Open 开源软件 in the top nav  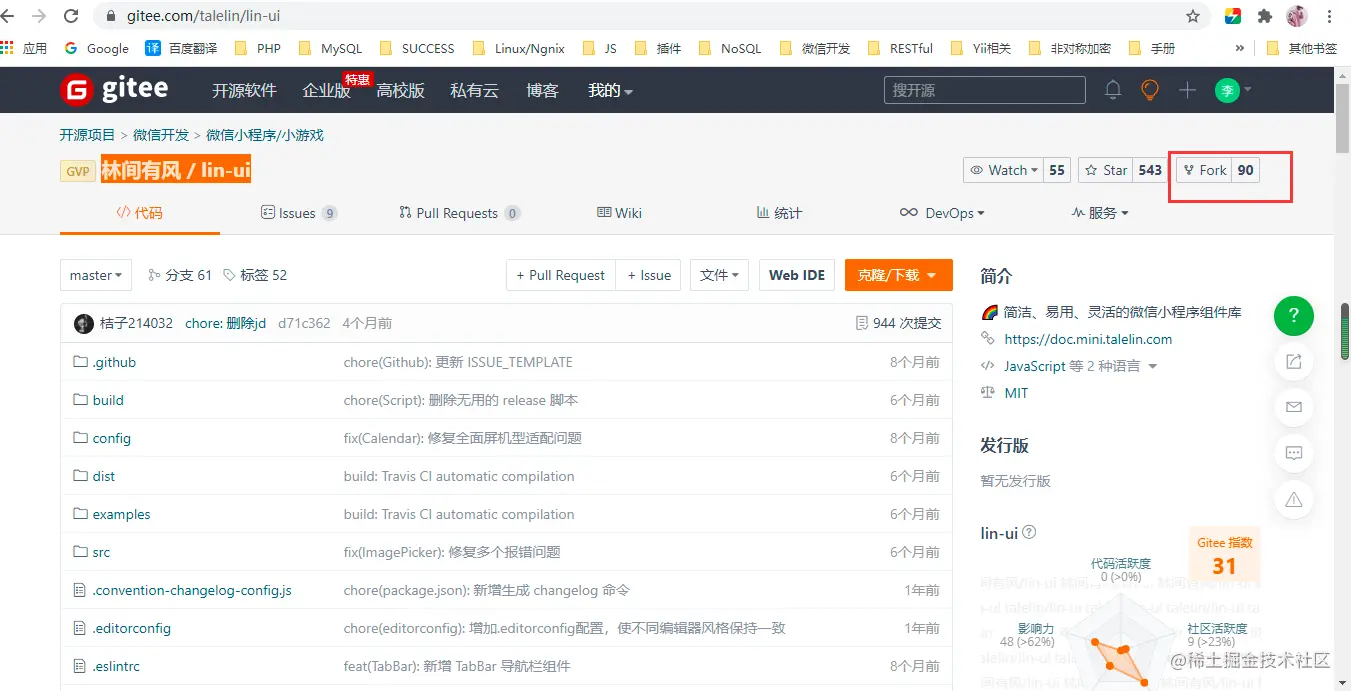[244, 90]
